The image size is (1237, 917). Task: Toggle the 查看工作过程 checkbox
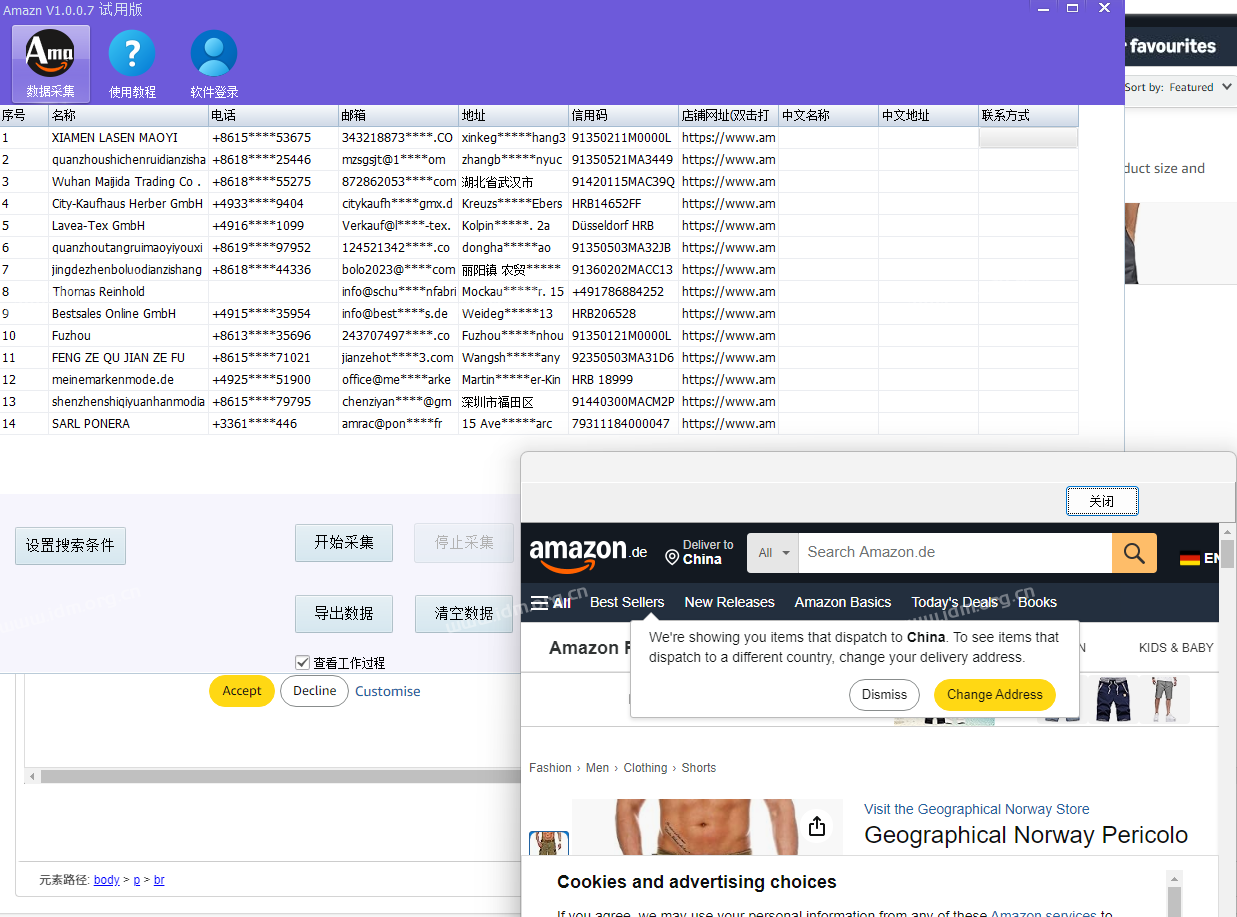point(302,662)
